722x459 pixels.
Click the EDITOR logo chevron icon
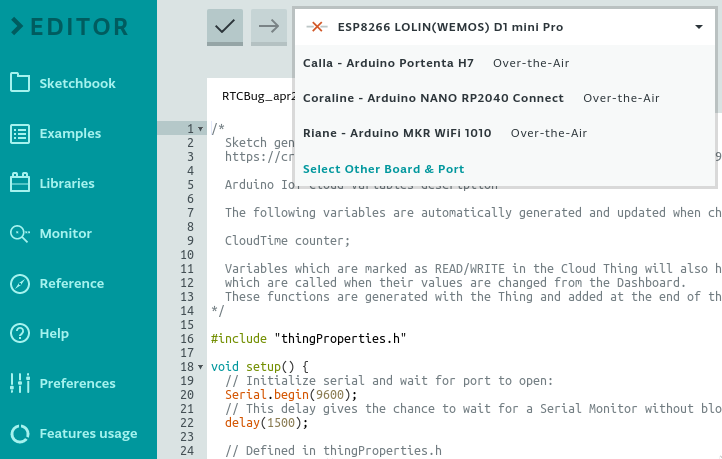pyautogui.click(x=17, y=26)
